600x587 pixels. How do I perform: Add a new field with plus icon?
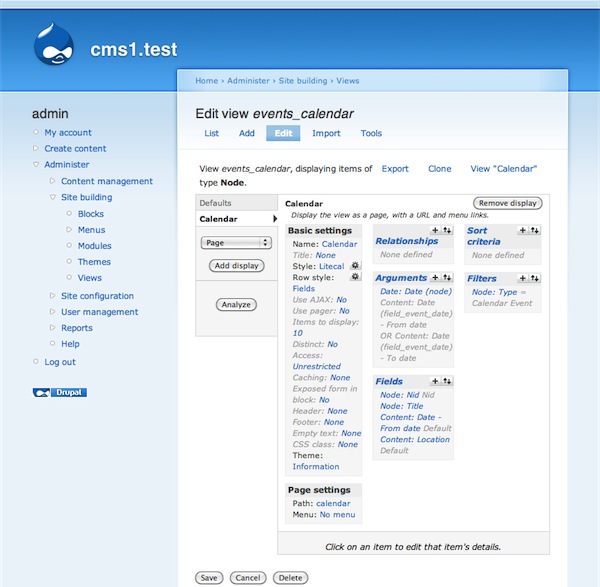[434, 381]
